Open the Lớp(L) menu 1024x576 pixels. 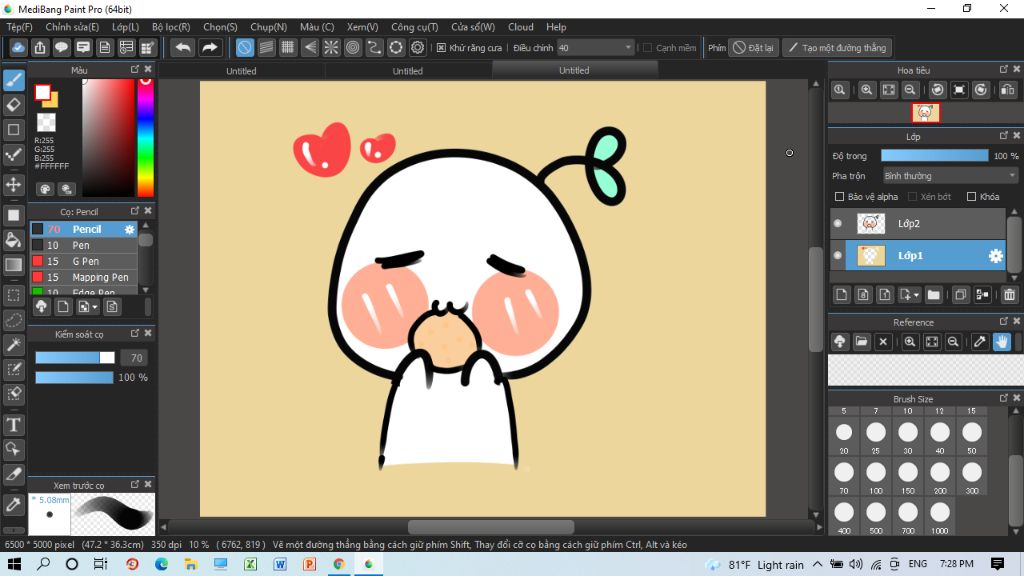click(x=125, y=27)
